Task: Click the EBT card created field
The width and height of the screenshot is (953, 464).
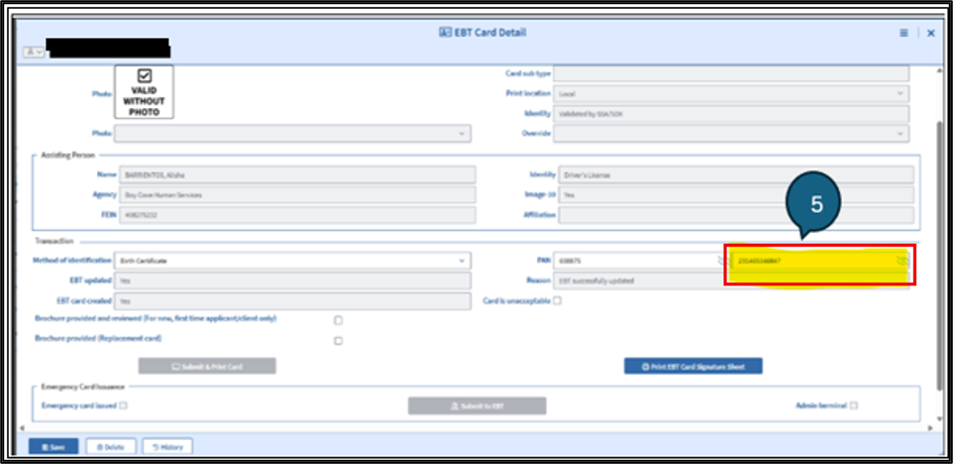Action: pyautogui.click(x=292, y=301)
